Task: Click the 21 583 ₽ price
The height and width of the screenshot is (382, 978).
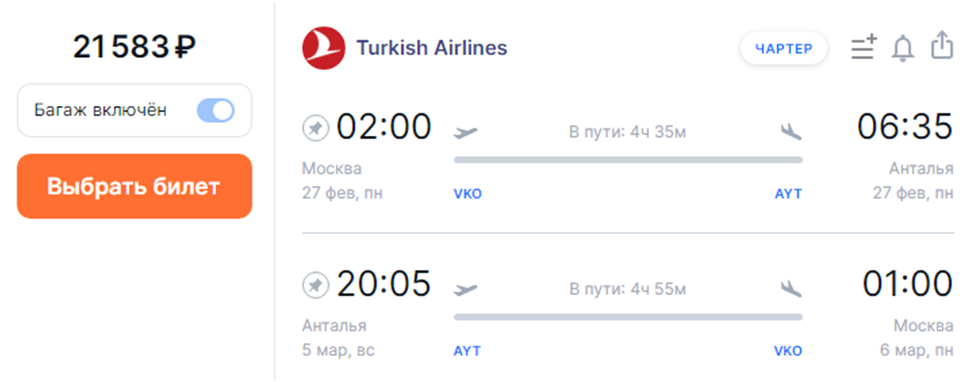Action: [134, 47]
